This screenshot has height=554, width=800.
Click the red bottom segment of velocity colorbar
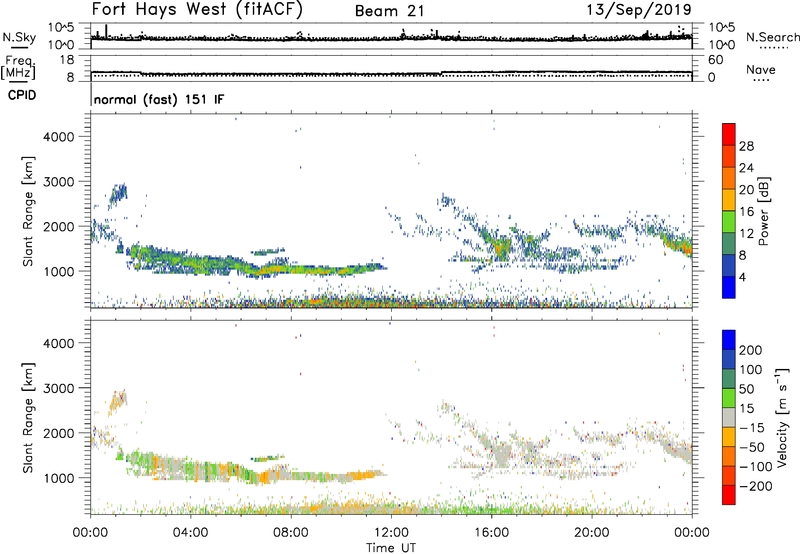pyautogui.click(x=729, y=495)
